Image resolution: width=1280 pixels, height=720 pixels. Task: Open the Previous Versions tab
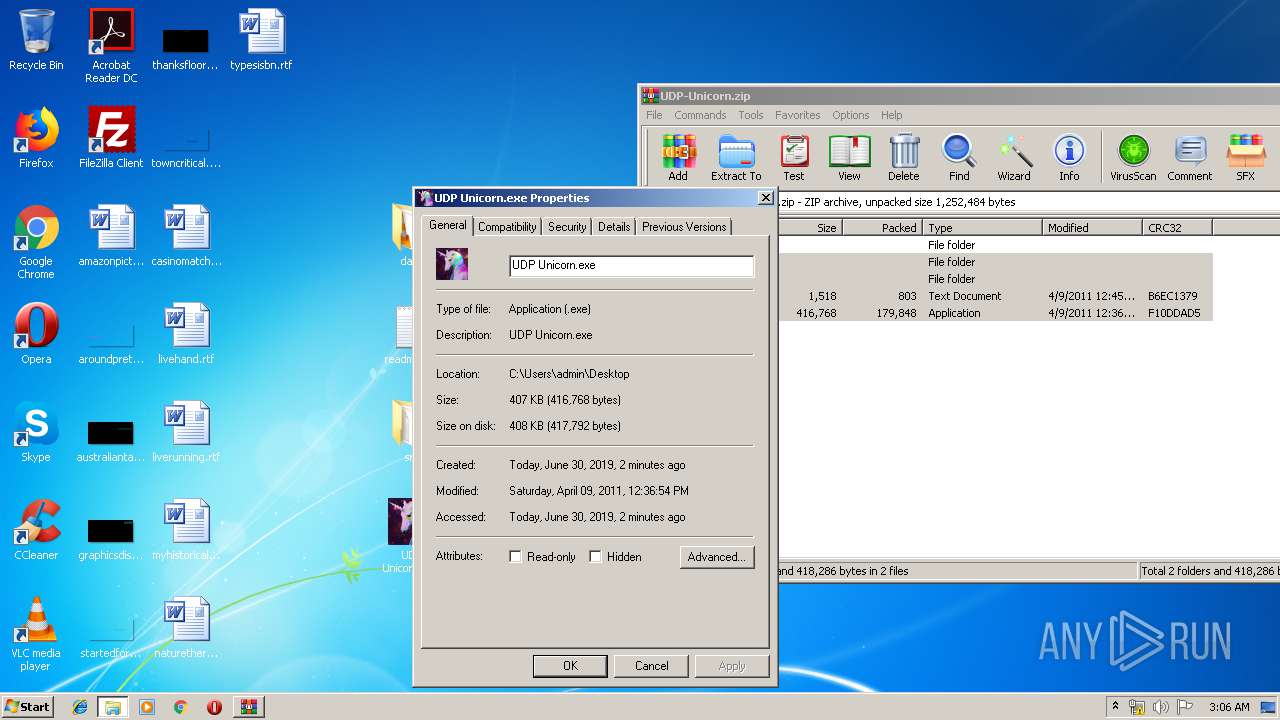tap(684, 227)
